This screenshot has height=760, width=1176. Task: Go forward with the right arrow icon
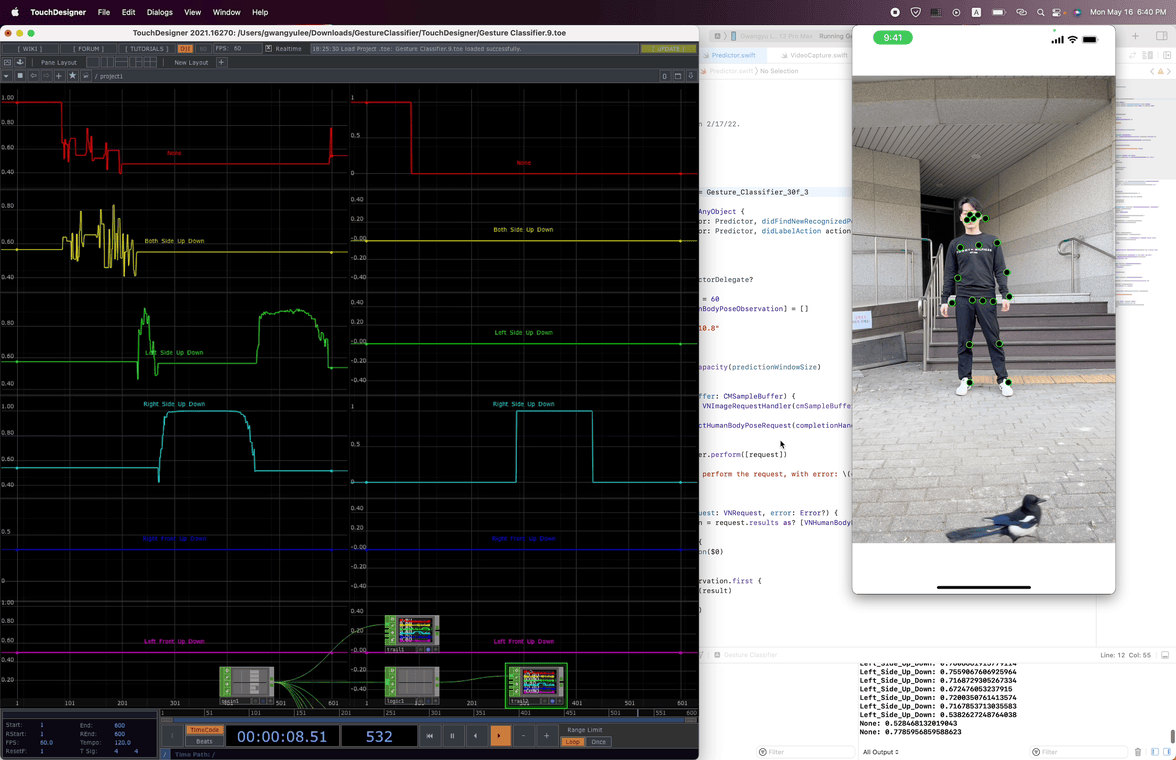[x=46, y=76]
